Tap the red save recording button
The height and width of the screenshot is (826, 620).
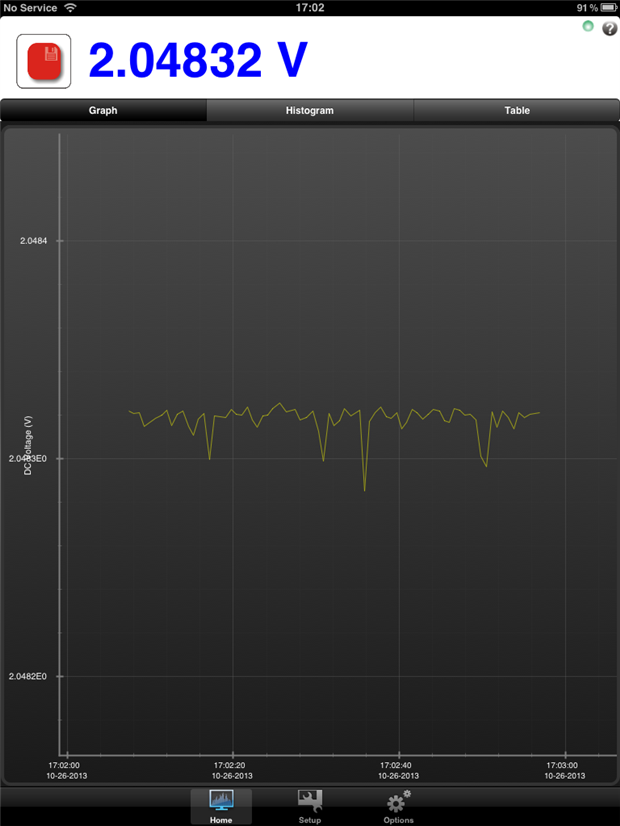point(44,61)
